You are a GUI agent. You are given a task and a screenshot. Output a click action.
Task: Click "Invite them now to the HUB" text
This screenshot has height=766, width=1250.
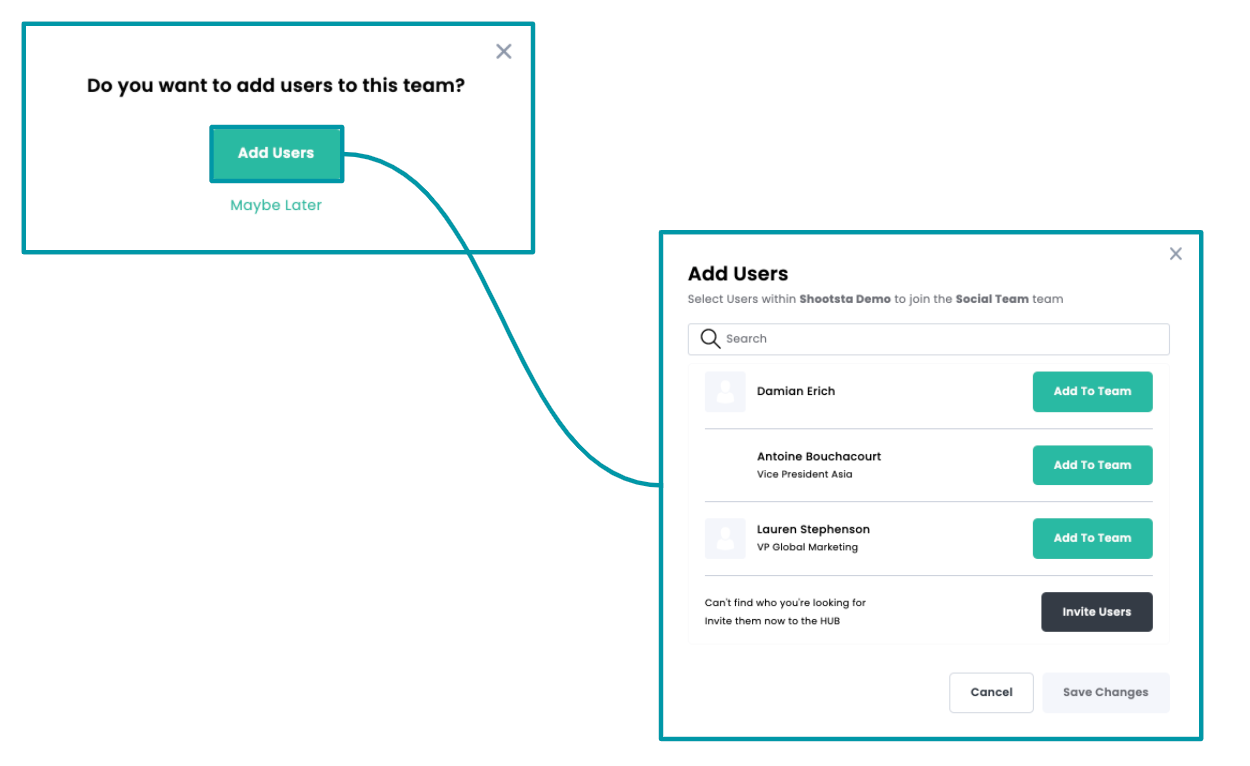point(773,621)
